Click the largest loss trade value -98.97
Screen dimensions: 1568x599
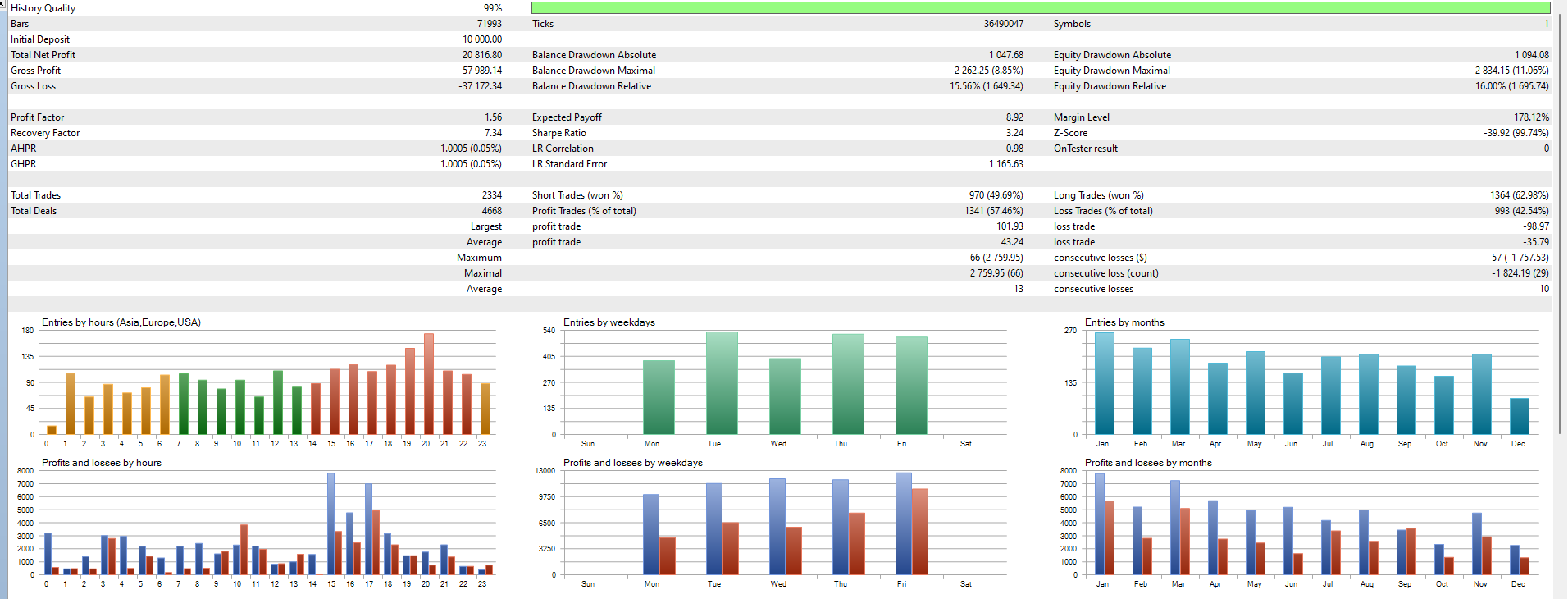pos(1536,226)
